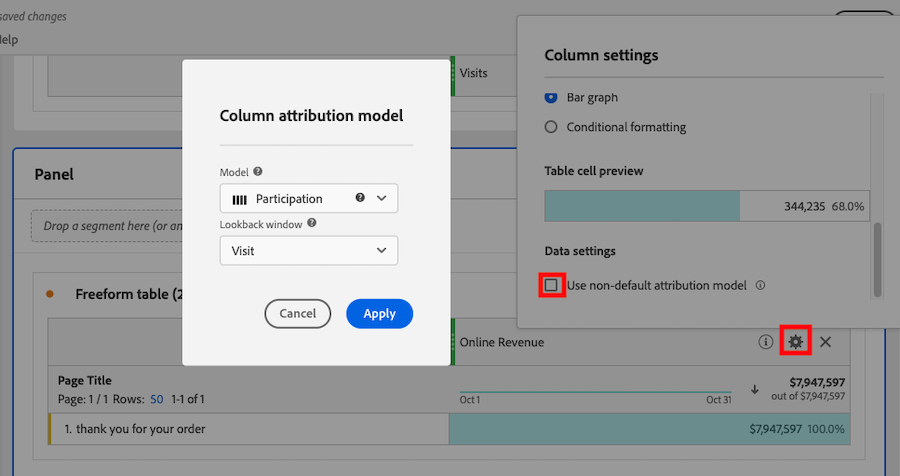Click help icon next to Lookback window
This screenshot has width=900, height=476.
click(312, 223)
